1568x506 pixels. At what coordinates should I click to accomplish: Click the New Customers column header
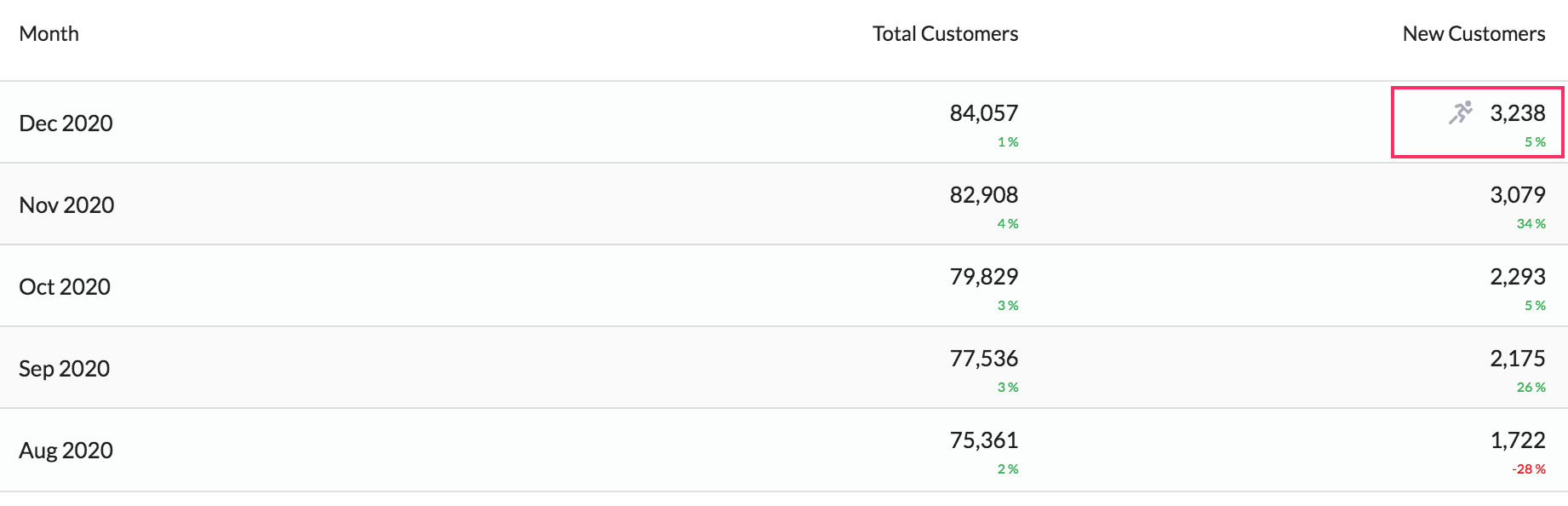pyautogui.click(x=1474, y=34)
